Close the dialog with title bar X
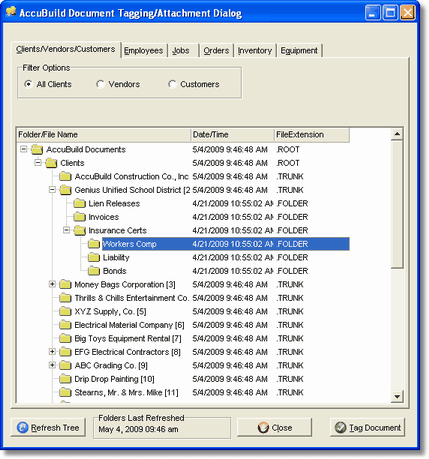Viewport: 429px width, 459px height. point(408,13)
